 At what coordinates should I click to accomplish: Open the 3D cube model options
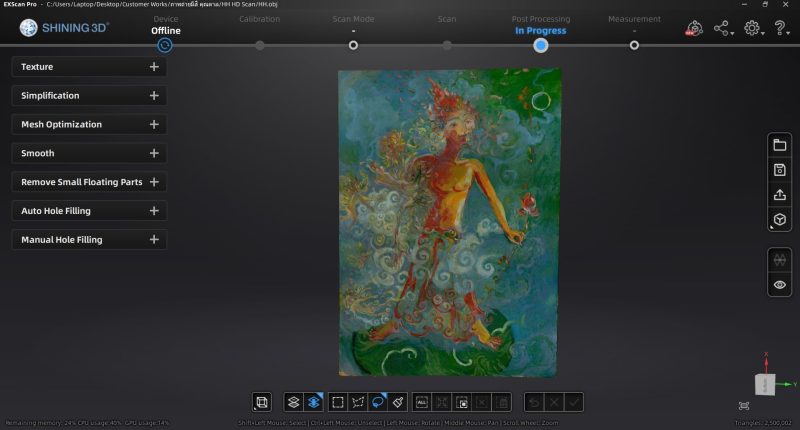tap(780, 220)
